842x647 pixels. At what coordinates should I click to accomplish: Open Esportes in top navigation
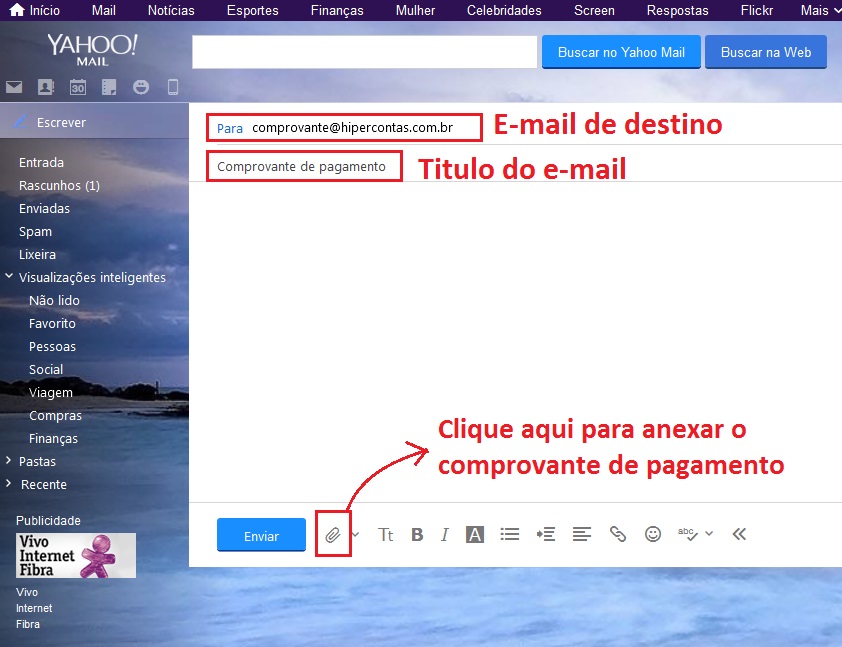tap(252, 10)
